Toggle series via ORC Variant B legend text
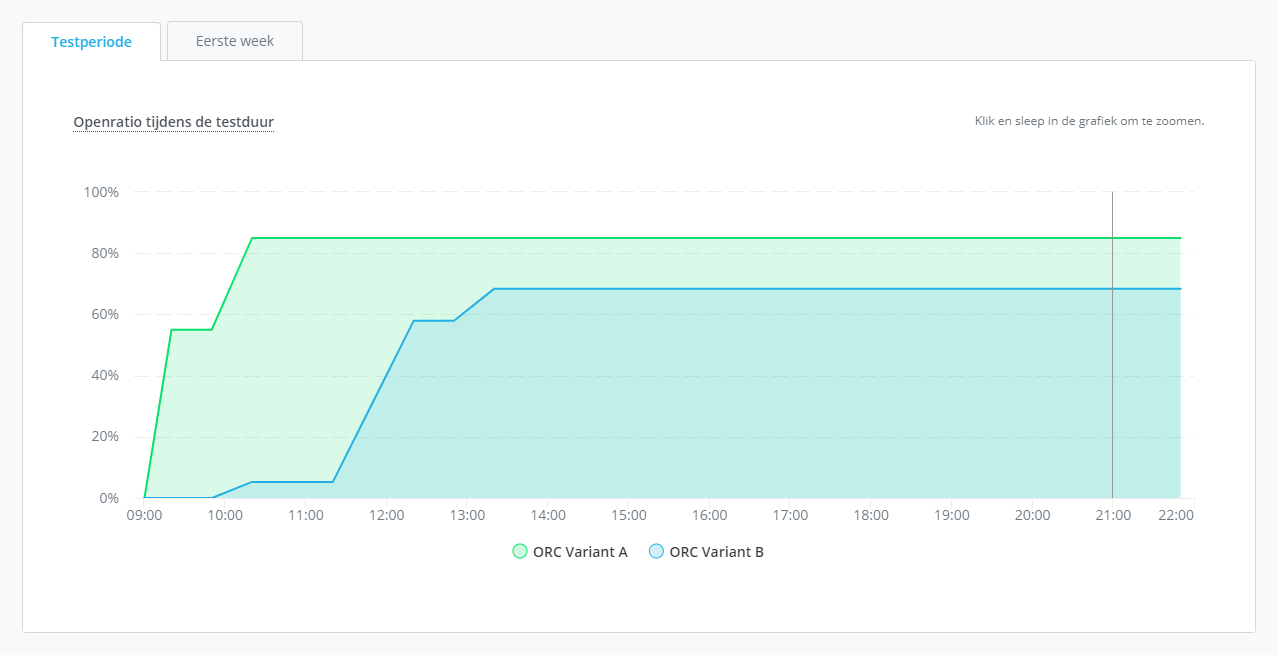Image resolution: width=1278 pixels, height=655 pixels. coord(716,551)
